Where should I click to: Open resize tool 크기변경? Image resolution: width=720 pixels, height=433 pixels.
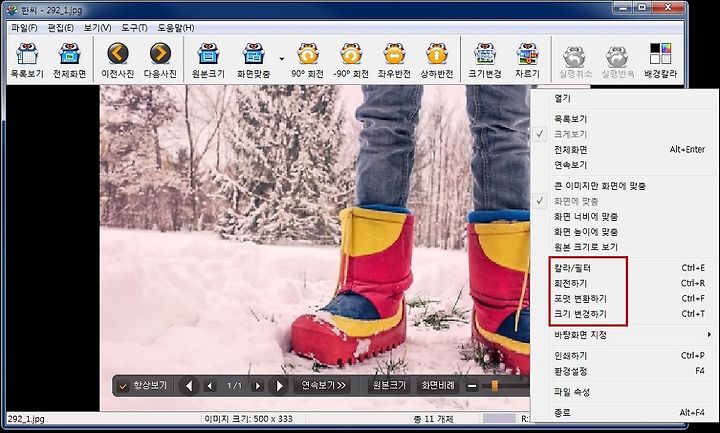[485, 60]
